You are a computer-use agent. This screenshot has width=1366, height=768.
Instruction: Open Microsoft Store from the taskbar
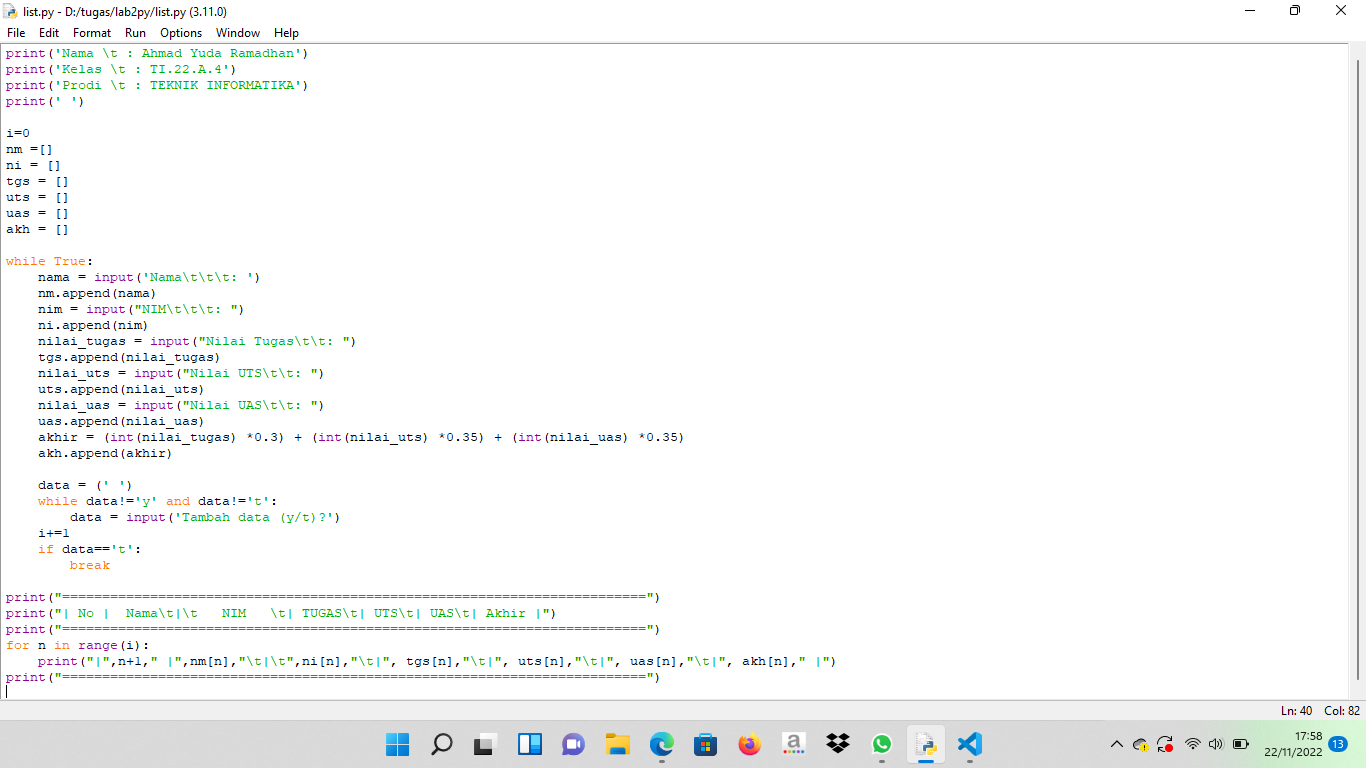tap(705, 744)
